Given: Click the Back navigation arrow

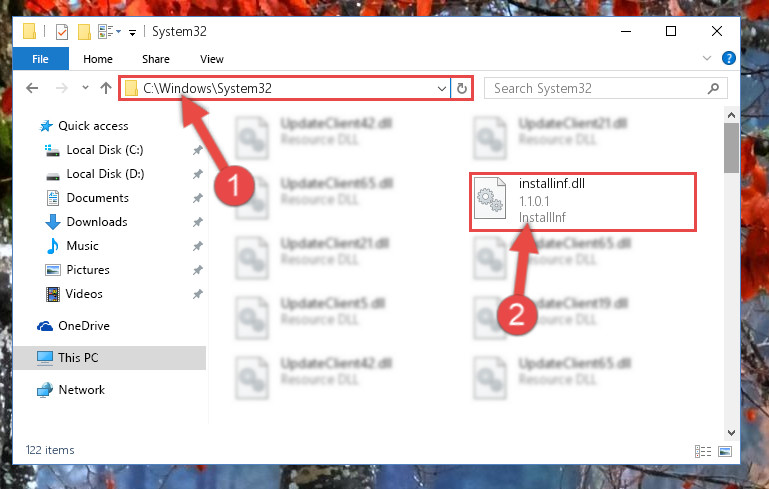Looking at the screenshot, I should click(32, 88).
